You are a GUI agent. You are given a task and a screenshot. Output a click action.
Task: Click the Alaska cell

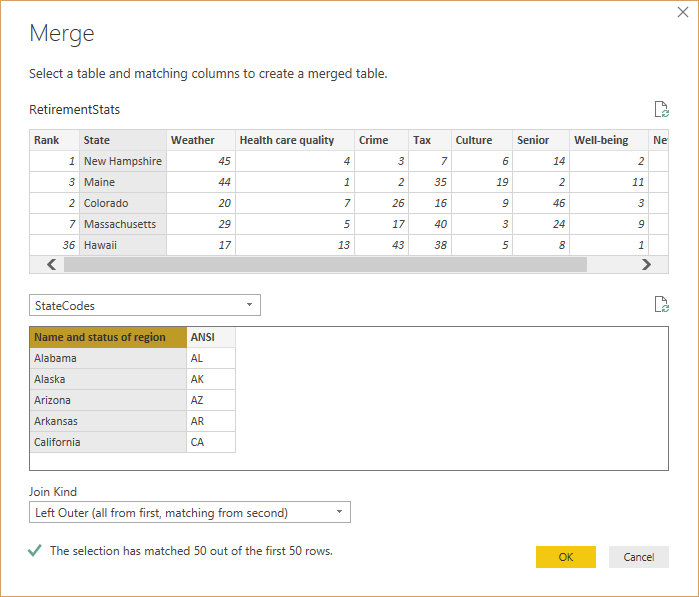[108, 379]
